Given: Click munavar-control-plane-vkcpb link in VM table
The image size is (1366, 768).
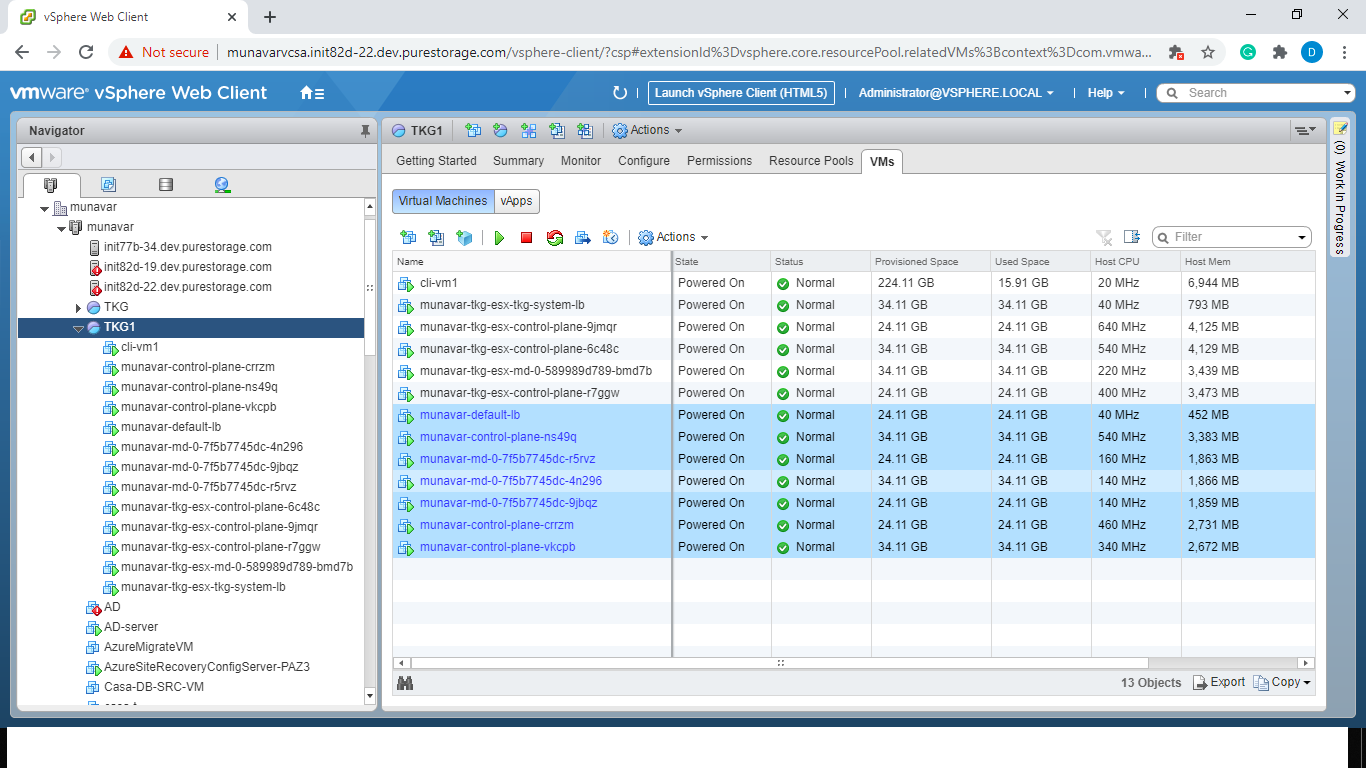Looking at the screenshot, I should pos(497,547).
